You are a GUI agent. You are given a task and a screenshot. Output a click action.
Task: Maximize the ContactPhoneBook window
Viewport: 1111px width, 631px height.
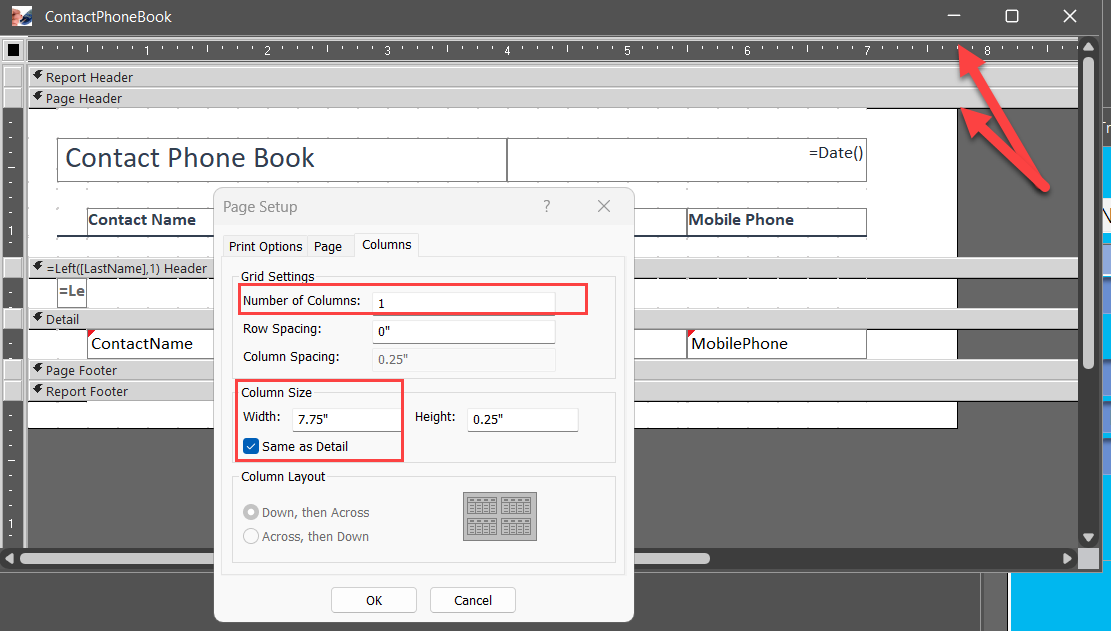(1012, 16)
